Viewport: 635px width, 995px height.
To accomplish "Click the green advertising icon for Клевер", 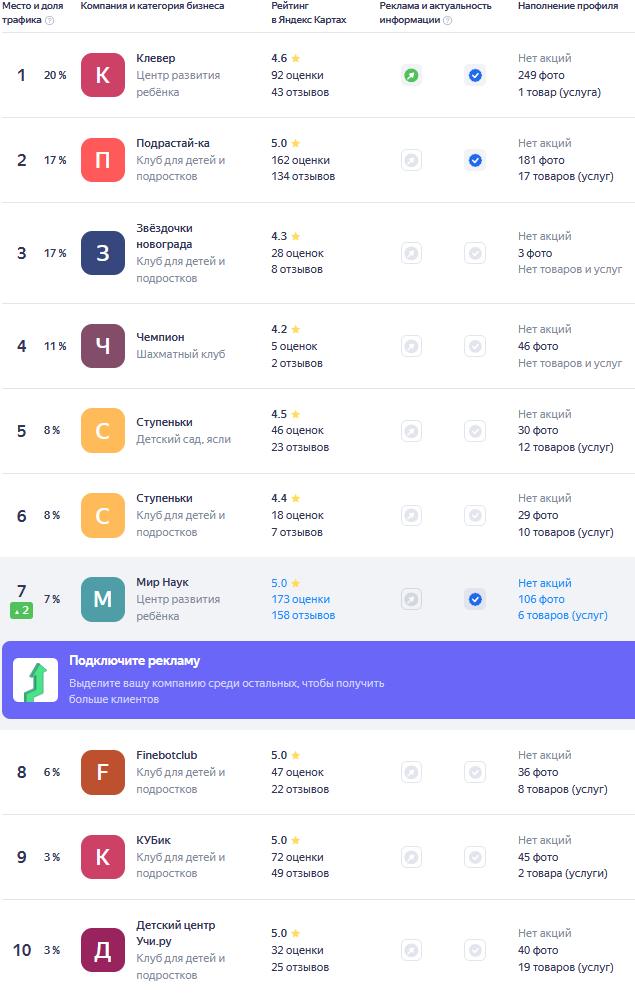I will (411, 75).
